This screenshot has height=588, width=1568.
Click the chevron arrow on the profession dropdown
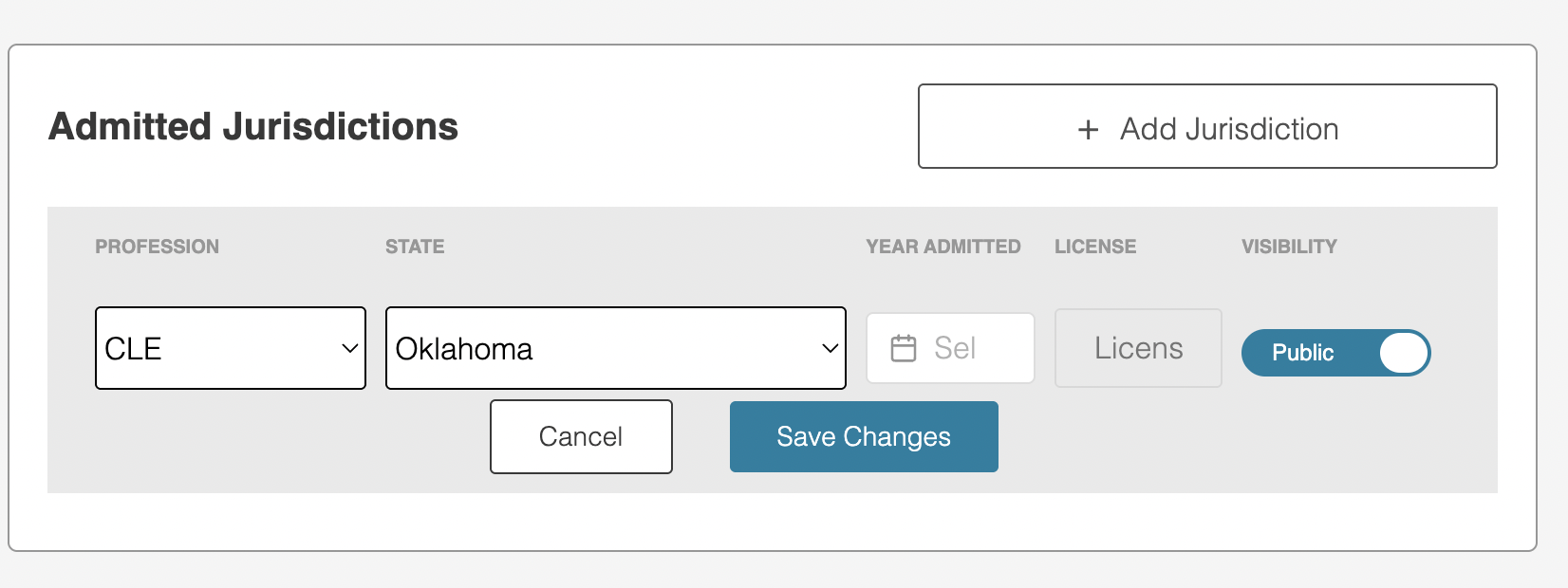(349, 349)
